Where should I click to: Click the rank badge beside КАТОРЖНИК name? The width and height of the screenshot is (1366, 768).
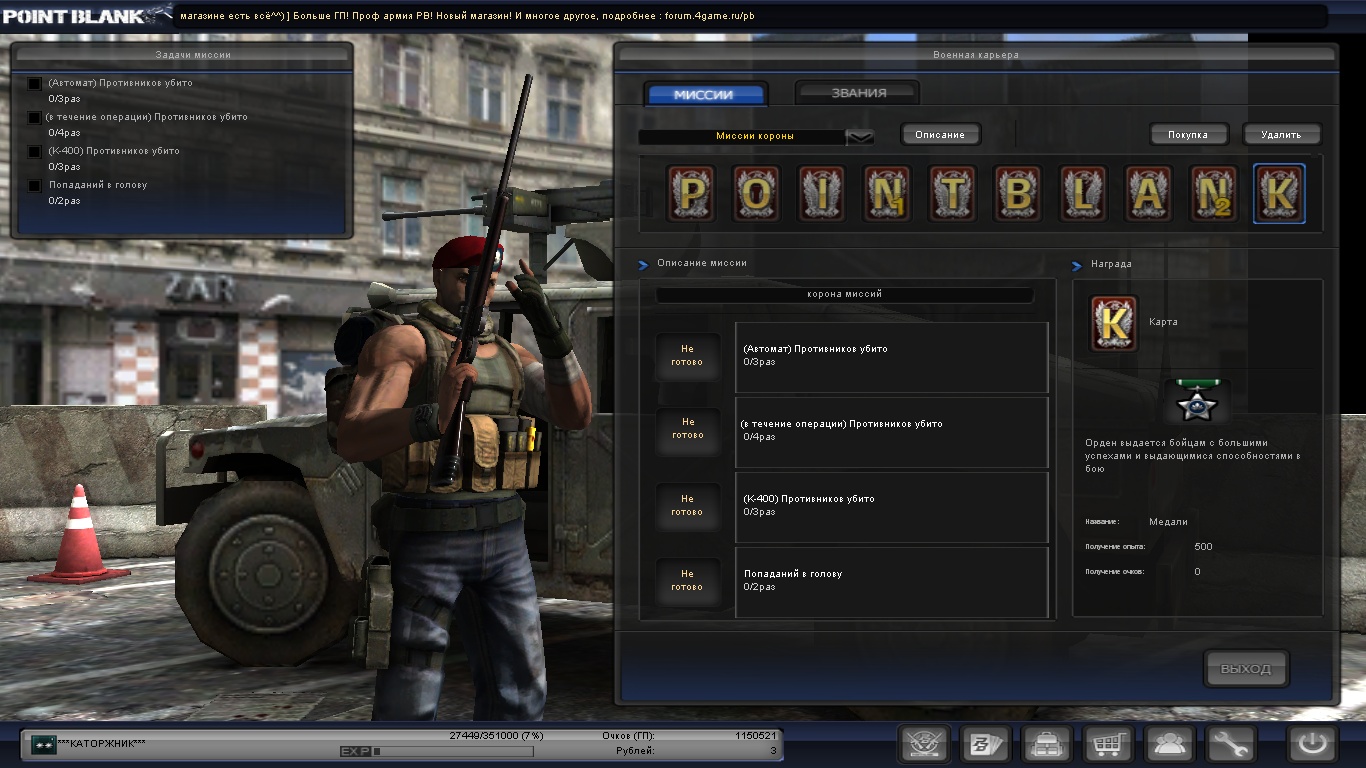click(43, 744)
